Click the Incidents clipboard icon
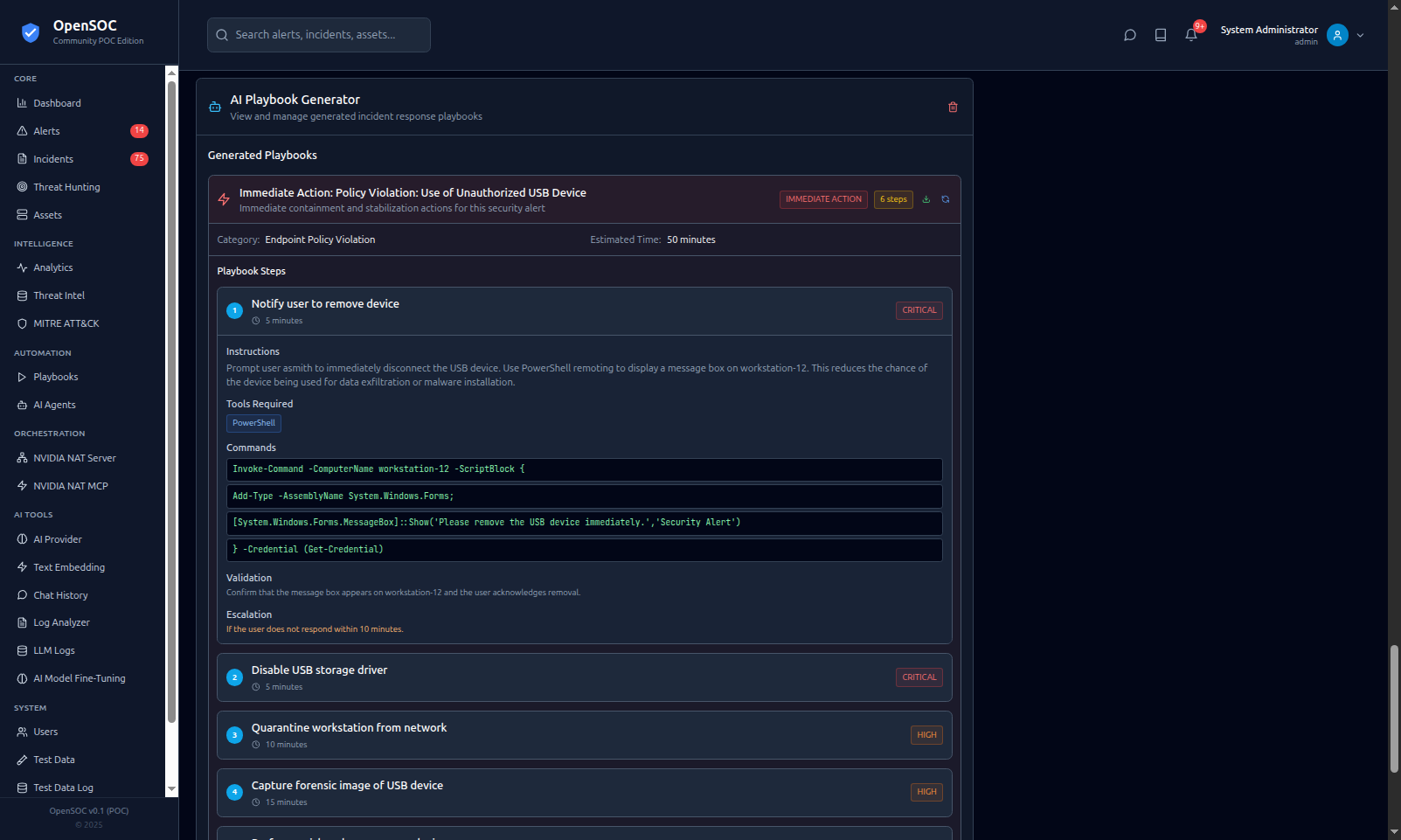This screenshot has height=840, width=1401. 22,159
